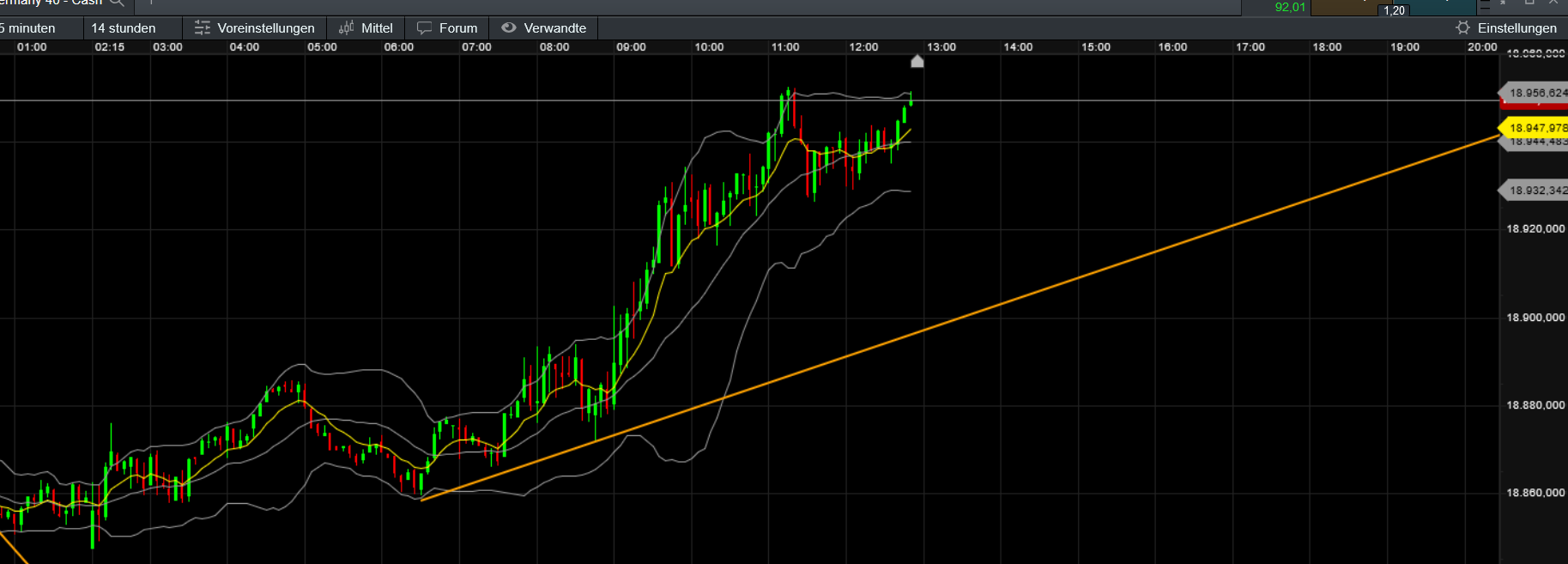The height and width of the screenshot is (564, 1568).
Task: Click the 05:00 time axis label
Action: pyautogui.click(x=322, y=47)
